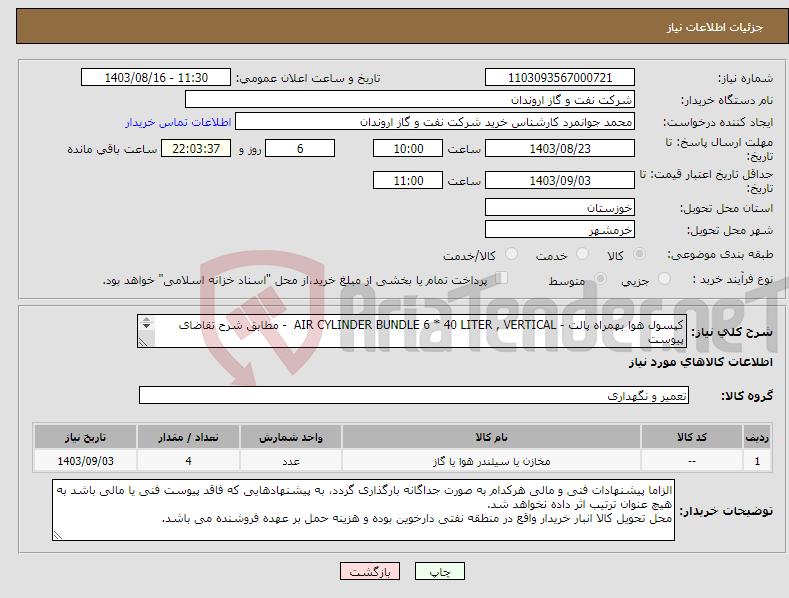Click the 1403/08/23 deadline date field

coord(560,148)
